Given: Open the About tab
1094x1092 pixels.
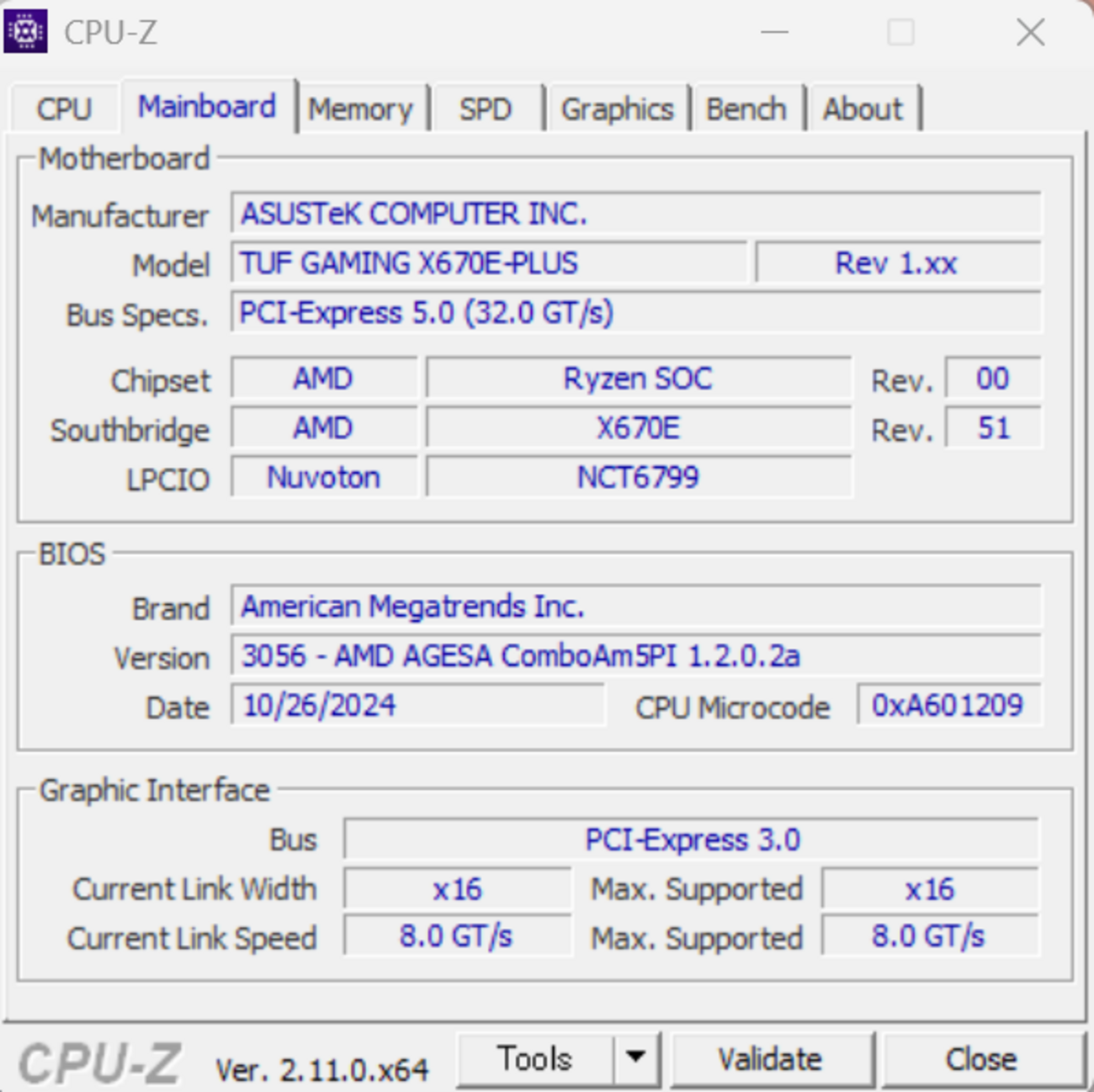Looking at the screenshot, I should coord(863,108).
